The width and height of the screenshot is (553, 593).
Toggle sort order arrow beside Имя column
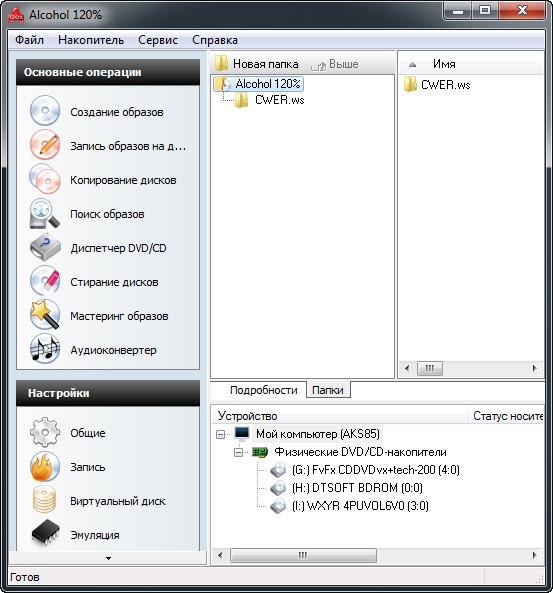pyautogui.click(x=412, y=65)
